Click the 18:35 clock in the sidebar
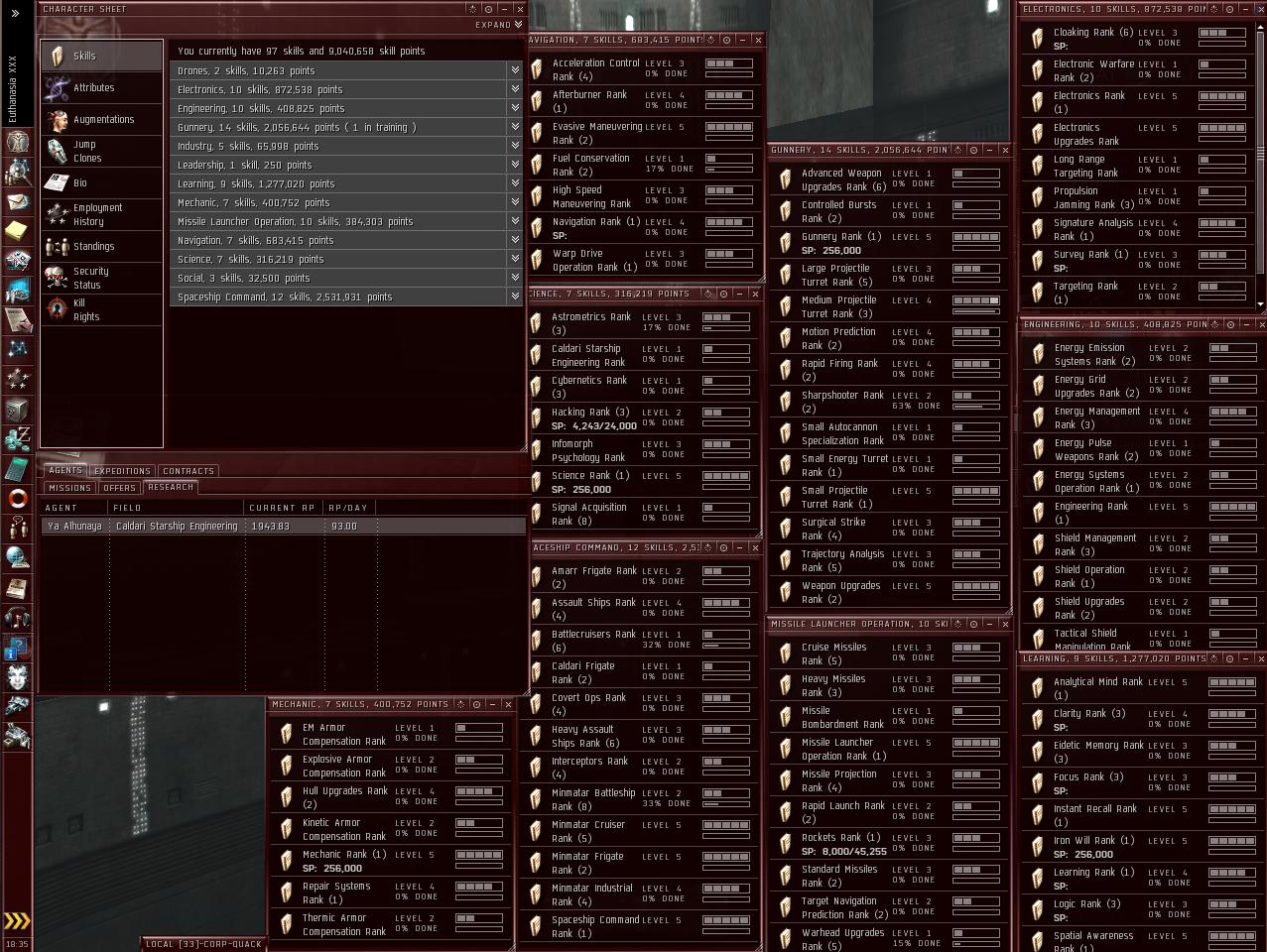Image resolution: width=1267 pixels, height=952 pixels. coord(17,944)
